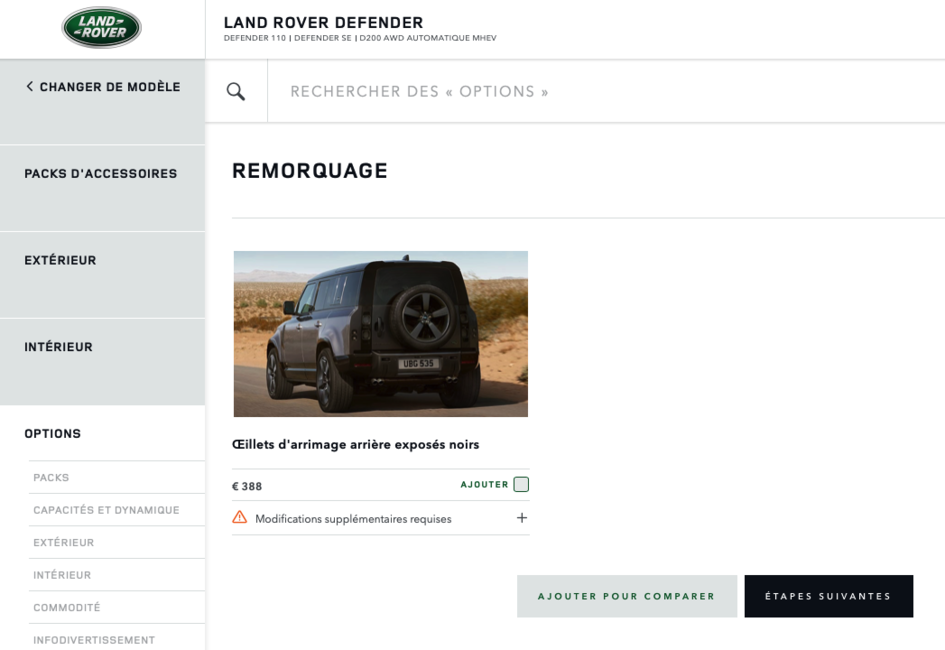Go back via Changer de modèle chevron
This screenshot has width=945, height=650.
coord(30,87)
